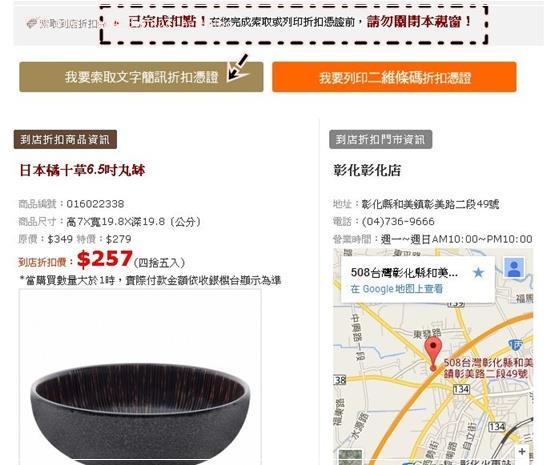Click the orange print QR code voucher button
550x465 pixels.
[x=394, y=77]
